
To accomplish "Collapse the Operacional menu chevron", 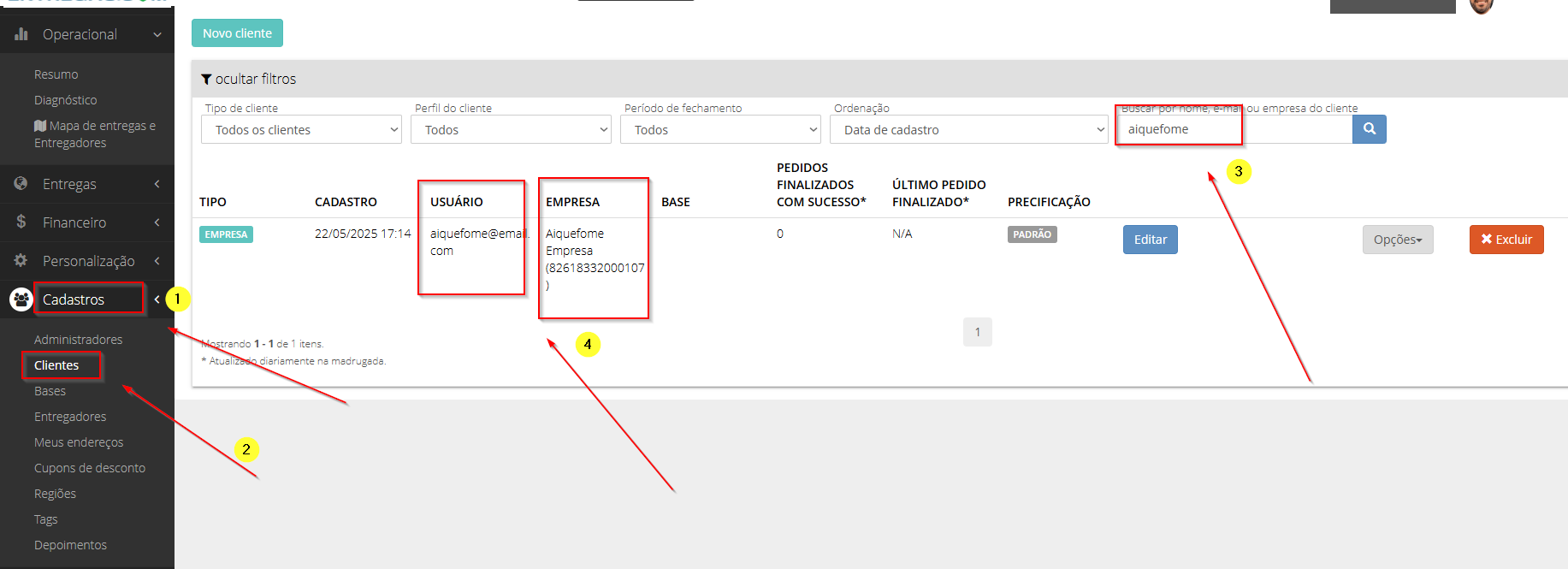I will point(157,34).
